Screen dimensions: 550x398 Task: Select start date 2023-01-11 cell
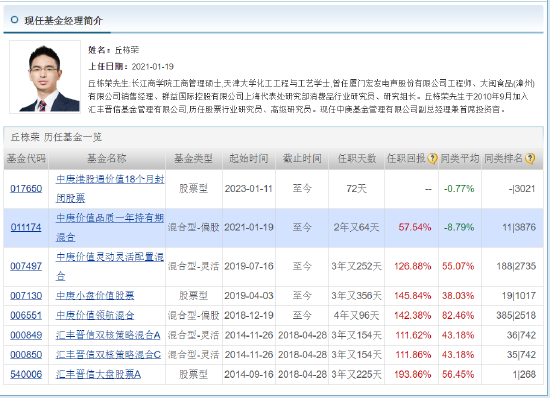(249, 189)
